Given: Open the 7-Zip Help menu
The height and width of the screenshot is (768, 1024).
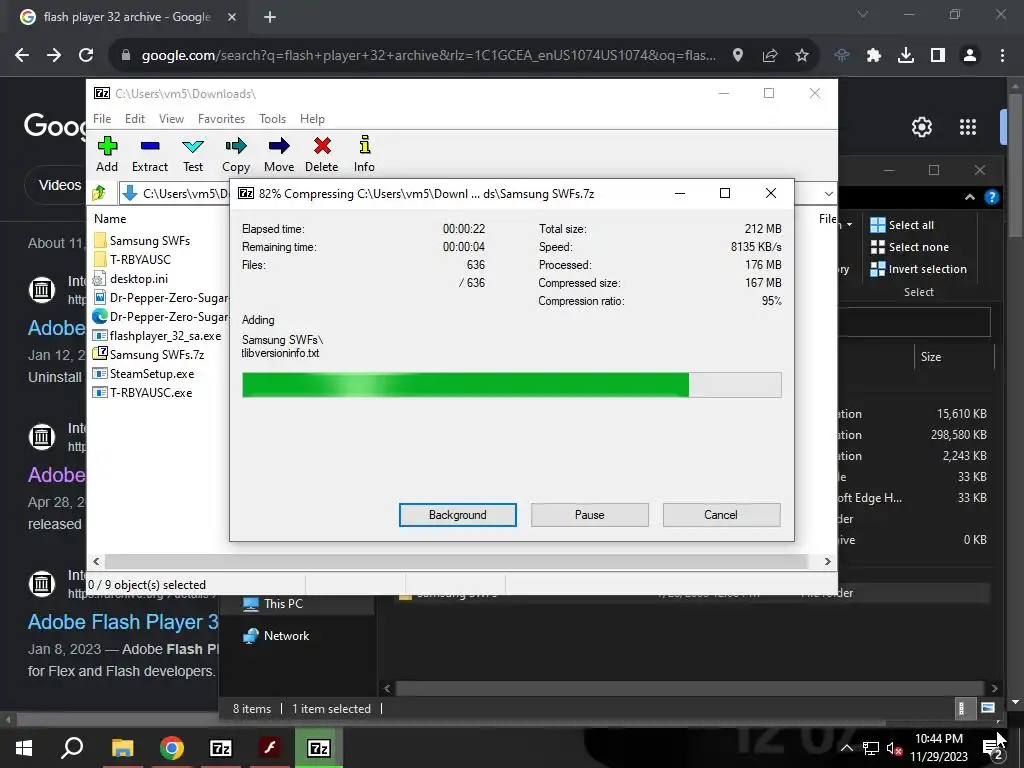Looking at the screenshot, I should click(312, 119).
